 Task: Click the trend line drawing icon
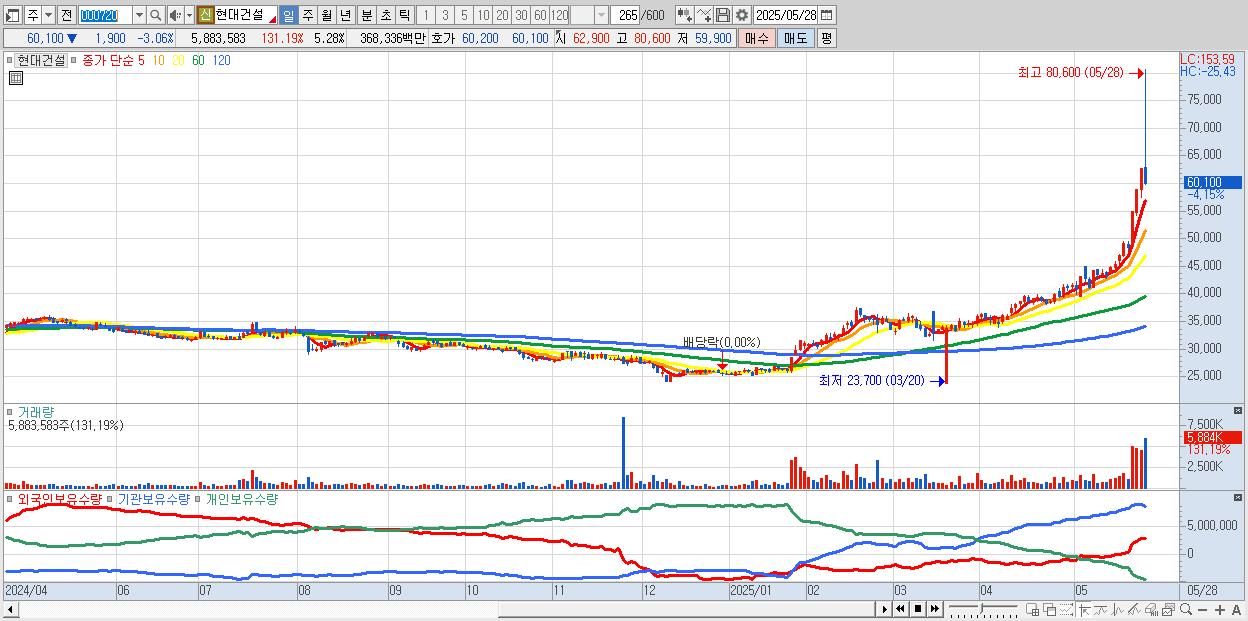click(x=1101, y=610)
